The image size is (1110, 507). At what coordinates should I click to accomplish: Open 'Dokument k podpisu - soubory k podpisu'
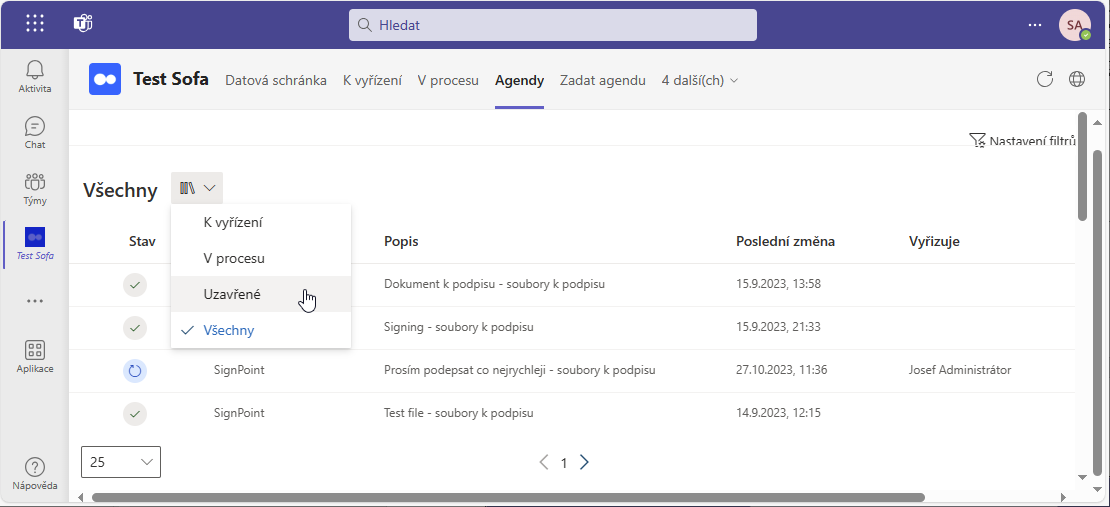click(x=494, y=284)
